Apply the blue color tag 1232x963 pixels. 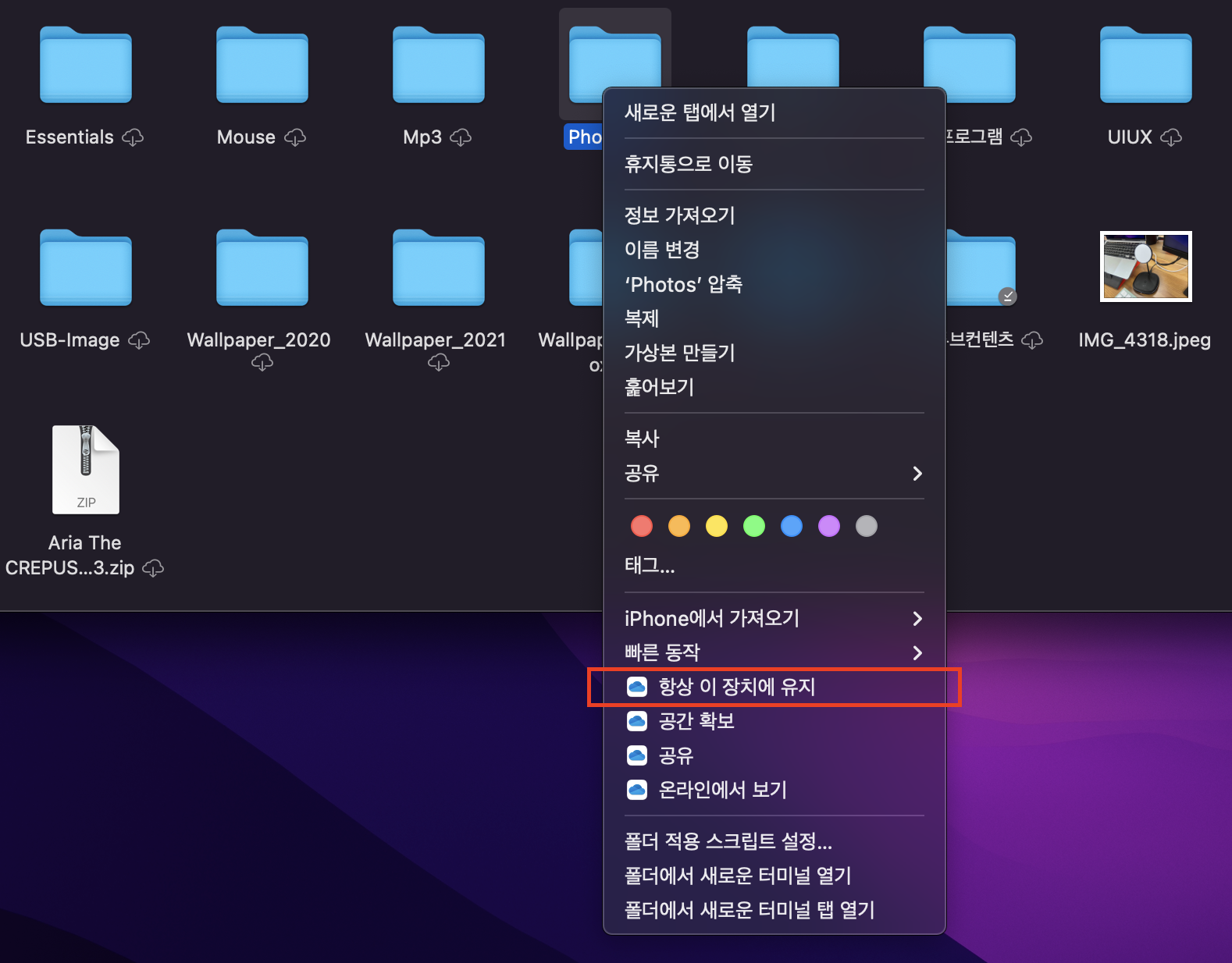point(792,526)
